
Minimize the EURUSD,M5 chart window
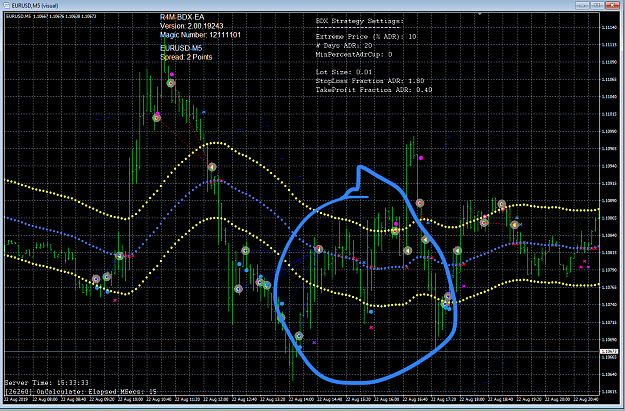click(x=582, y=5)
